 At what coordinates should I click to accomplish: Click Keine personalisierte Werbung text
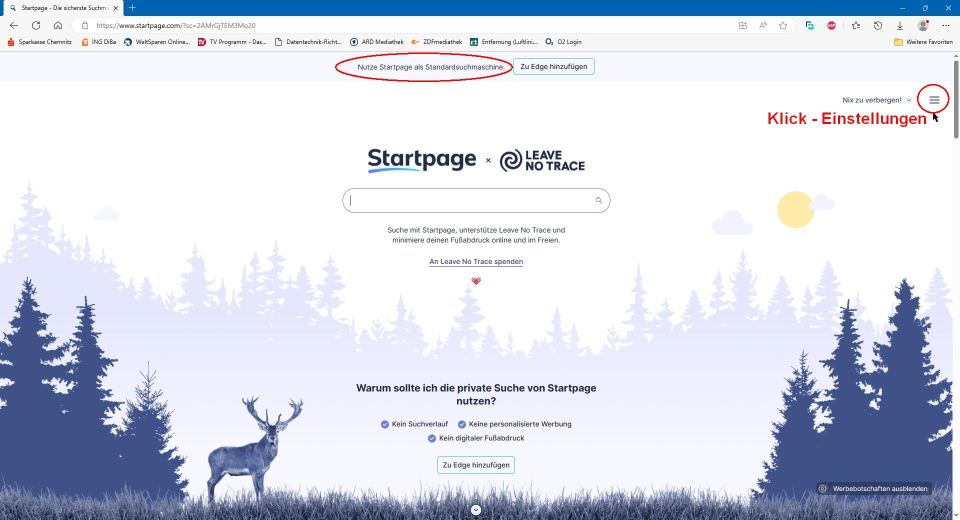520,424
